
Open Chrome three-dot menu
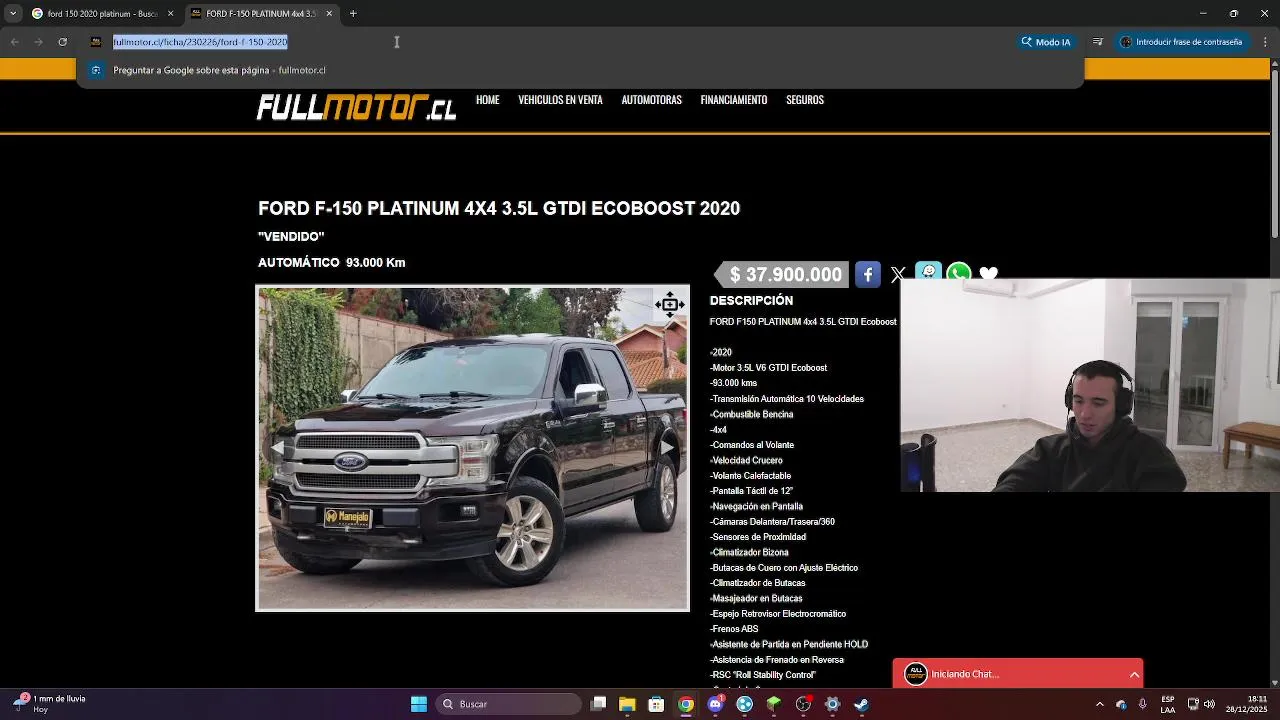tap(1265, 42)
